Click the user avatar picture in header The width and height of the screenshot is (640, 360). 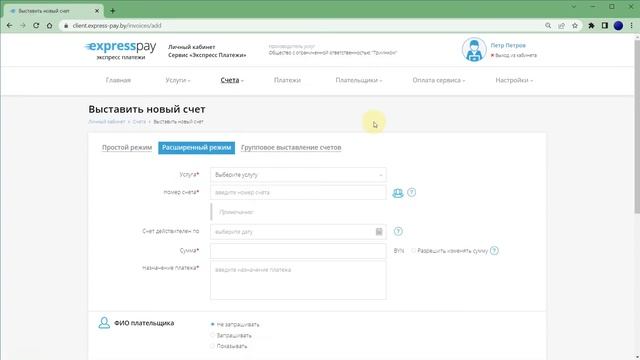click(x=473, y=49)
